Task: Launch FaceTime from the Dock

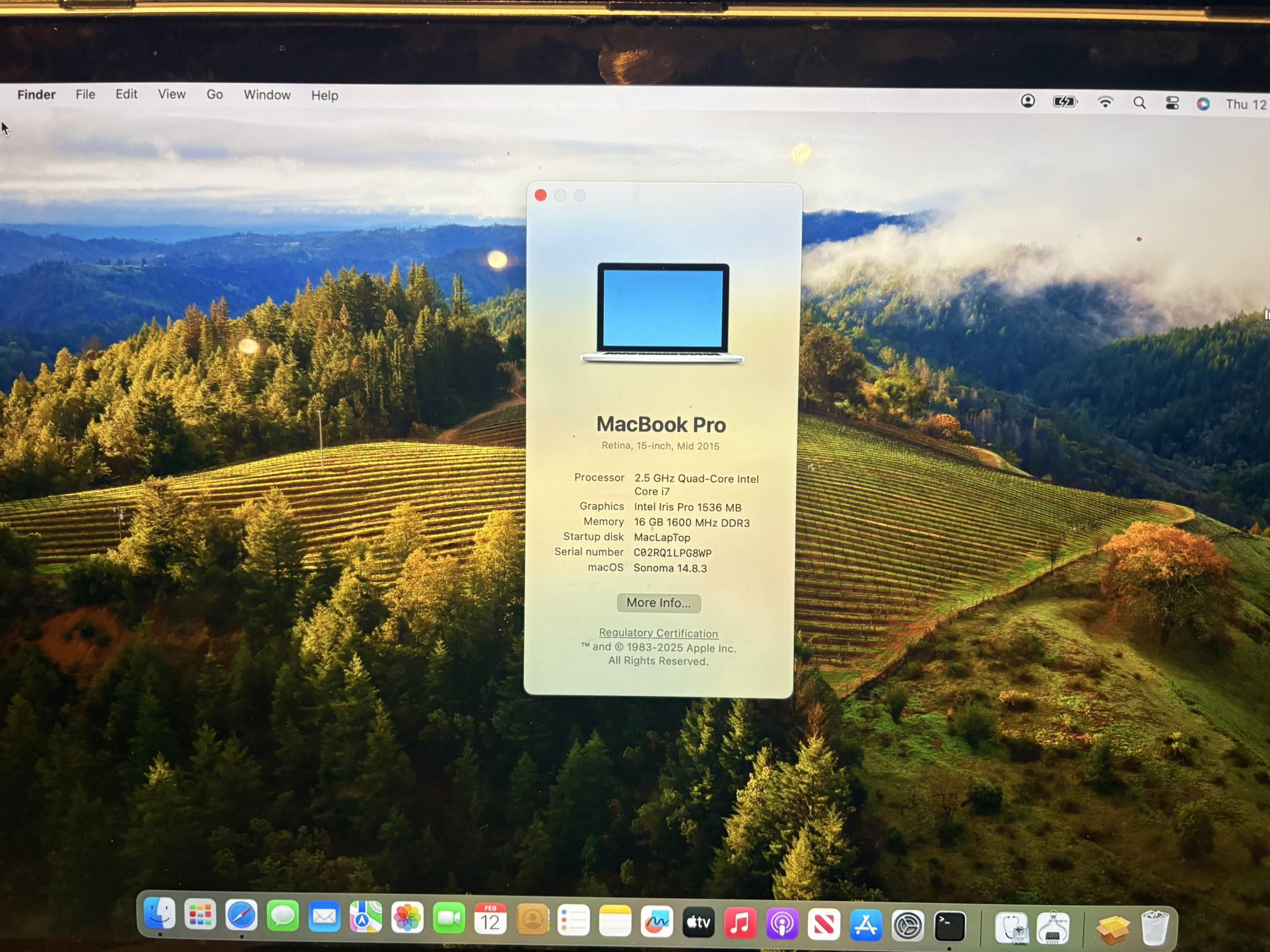Action: click(x=449, y=919)
